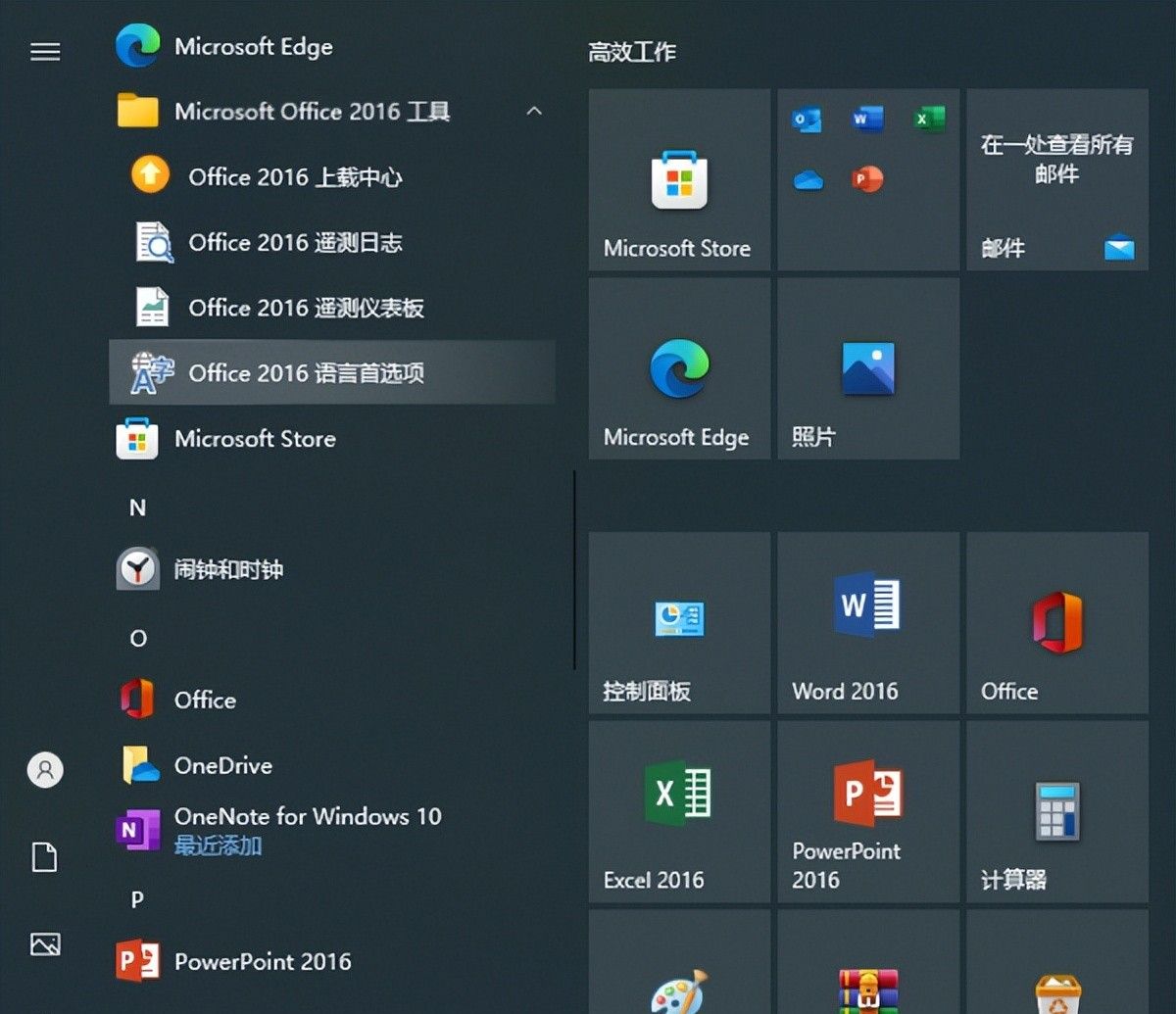Select the Microsoft Edge app list label
The height and width of the screenshot is (1014, 1176).
[254, 47]
